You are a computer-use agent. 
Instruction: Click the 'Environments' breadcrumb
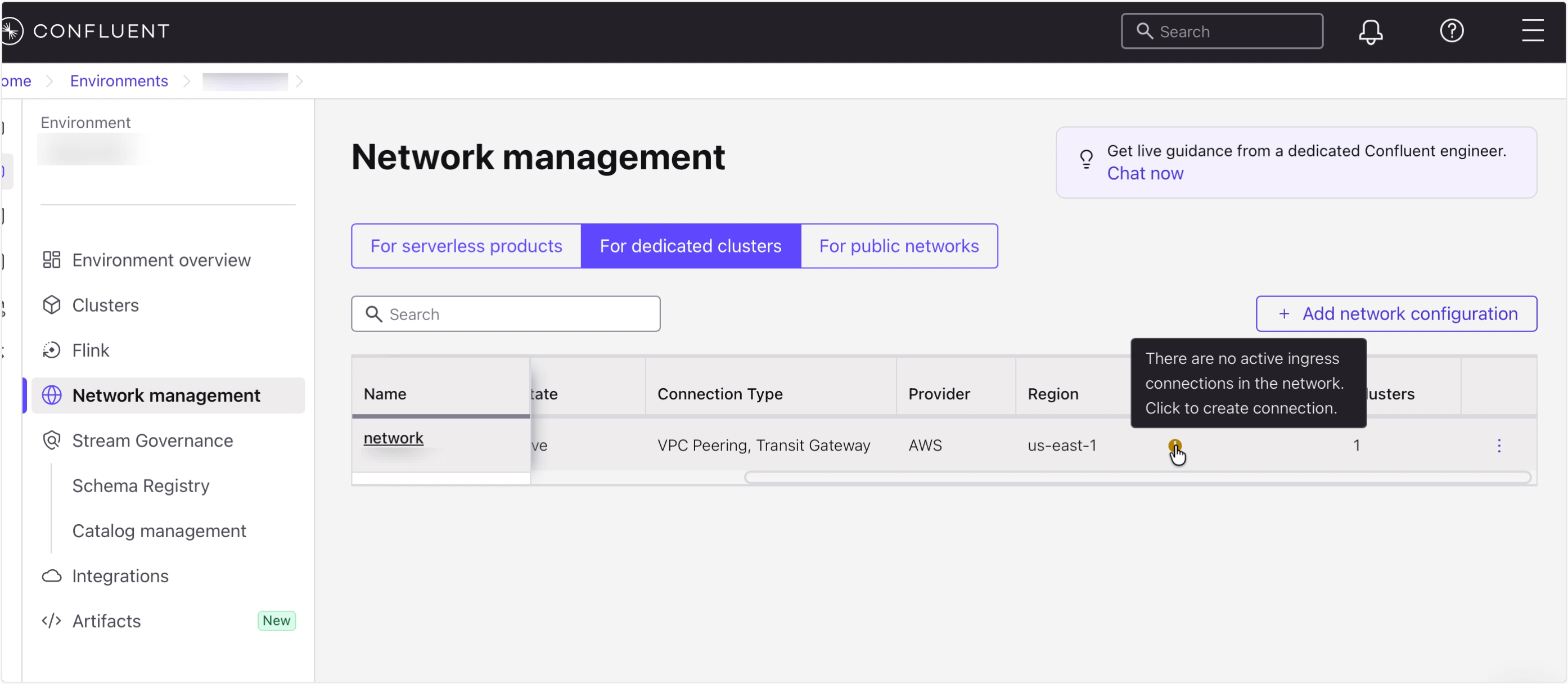(x=119, y=80)
